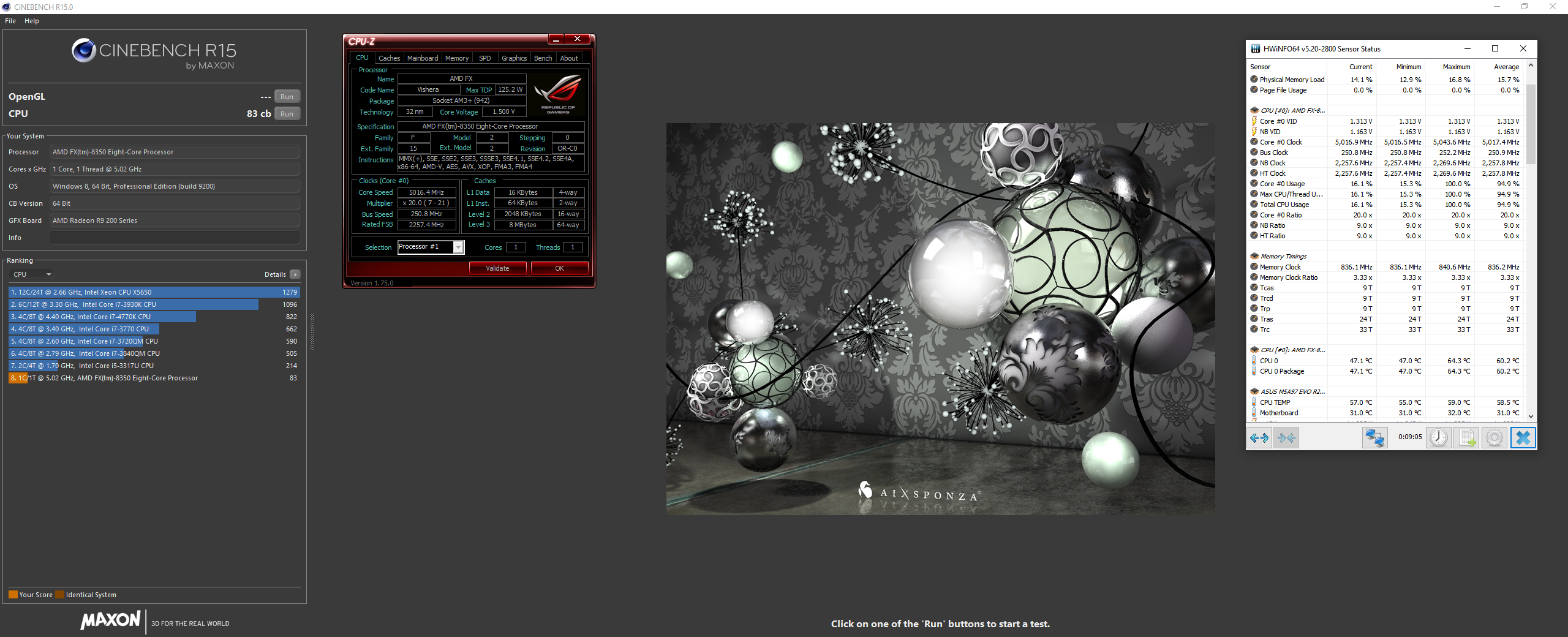
Task: Switch to CPU-Z Bench tab
Action: (x=543, y=58)
